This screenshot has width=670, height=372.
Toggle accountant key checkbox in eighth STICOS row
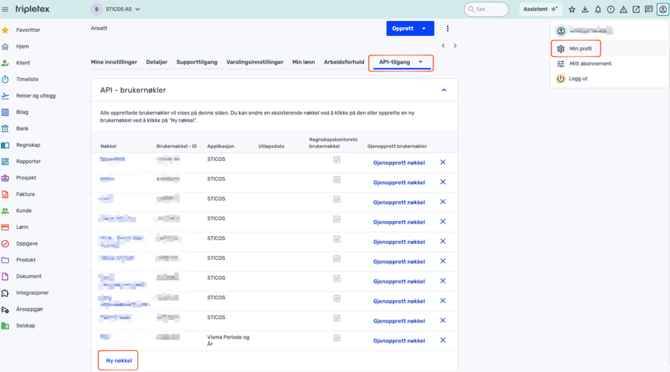pyautogui.click(x=337, y=299)
